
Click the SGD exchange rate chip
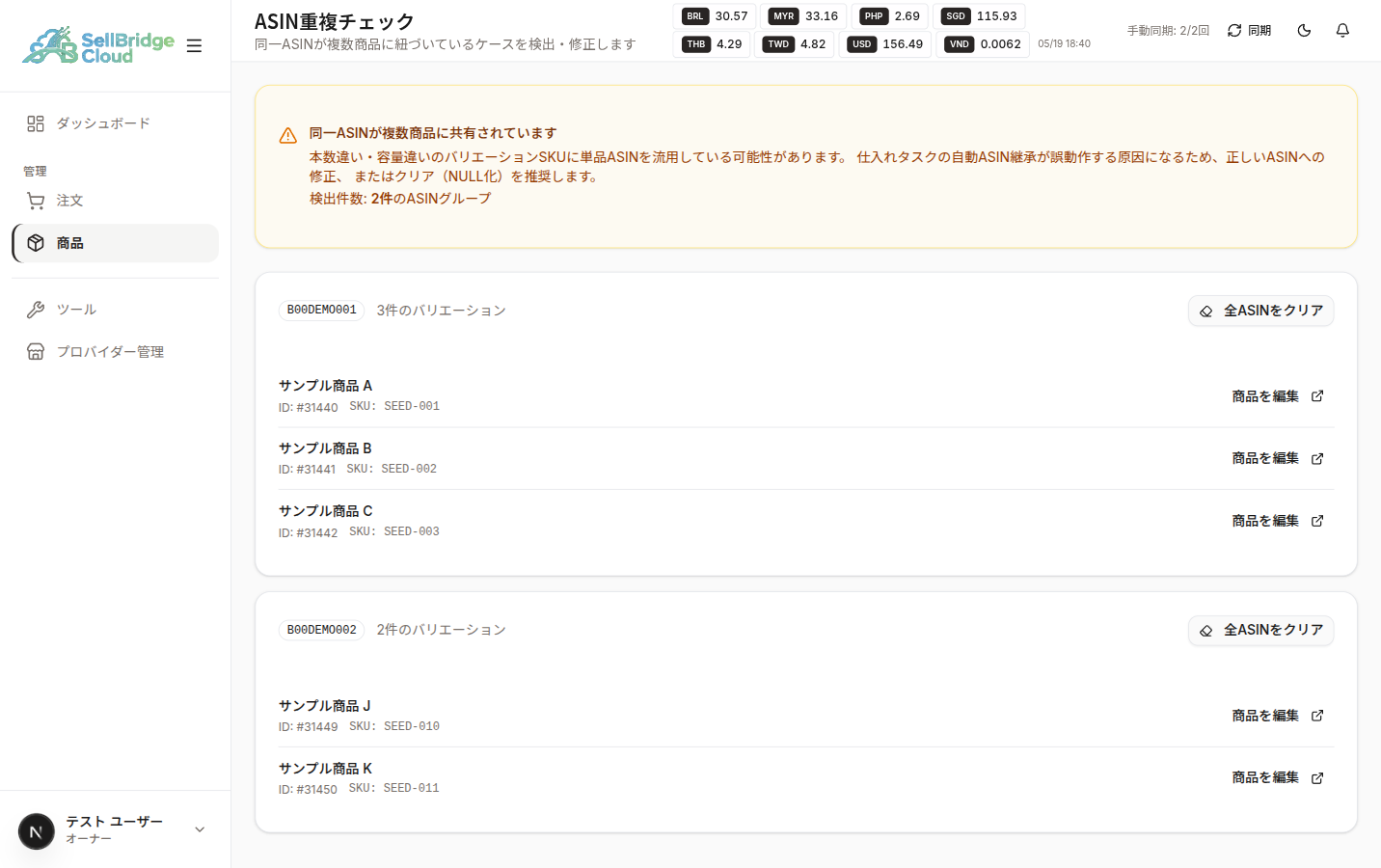(979, 16)
